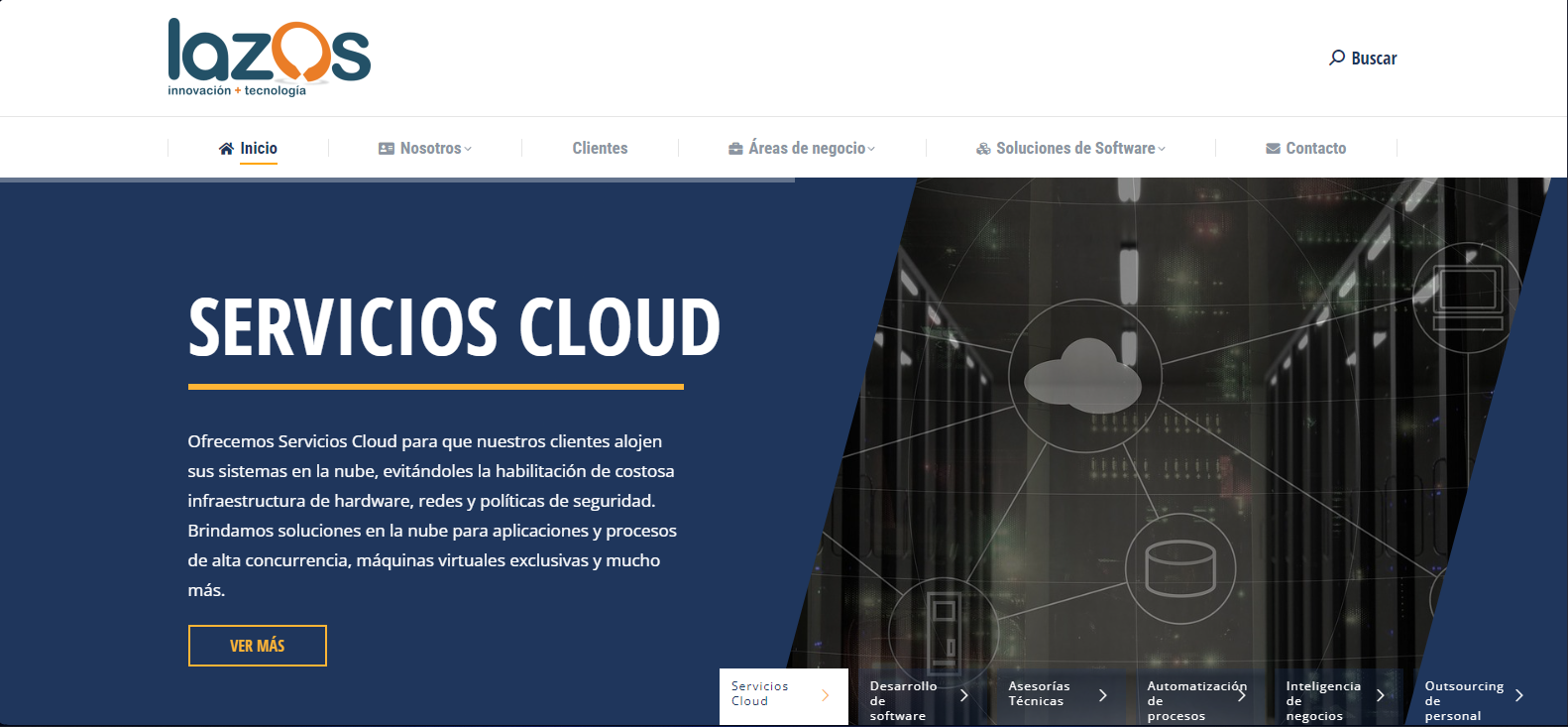Click the arrow next to Asesorías Técnicas
This screenshot has width=1568, height=727.
click(1102, 695)
